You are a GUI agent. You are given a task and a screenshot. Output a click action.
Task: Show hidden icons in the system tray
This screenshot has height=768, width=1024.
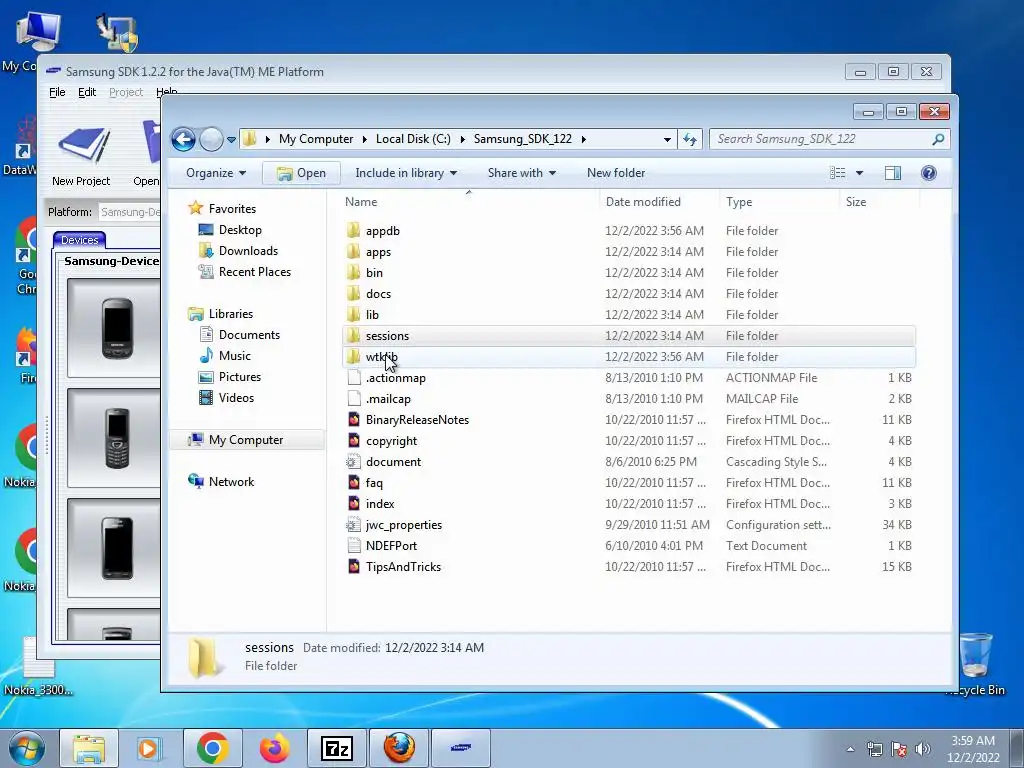click(850, 749)
